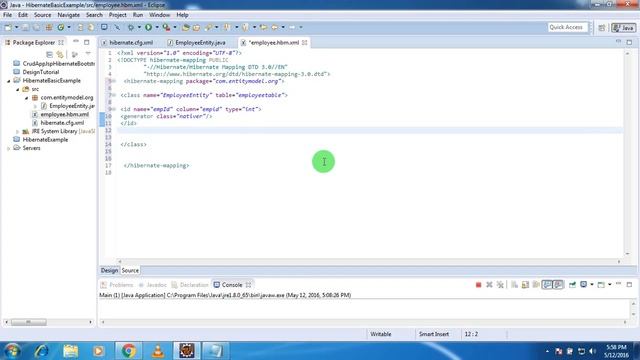Open Display Selected Console dropdown arrow
Viewport: 640px width, 360px height.
tap(592, 284)
